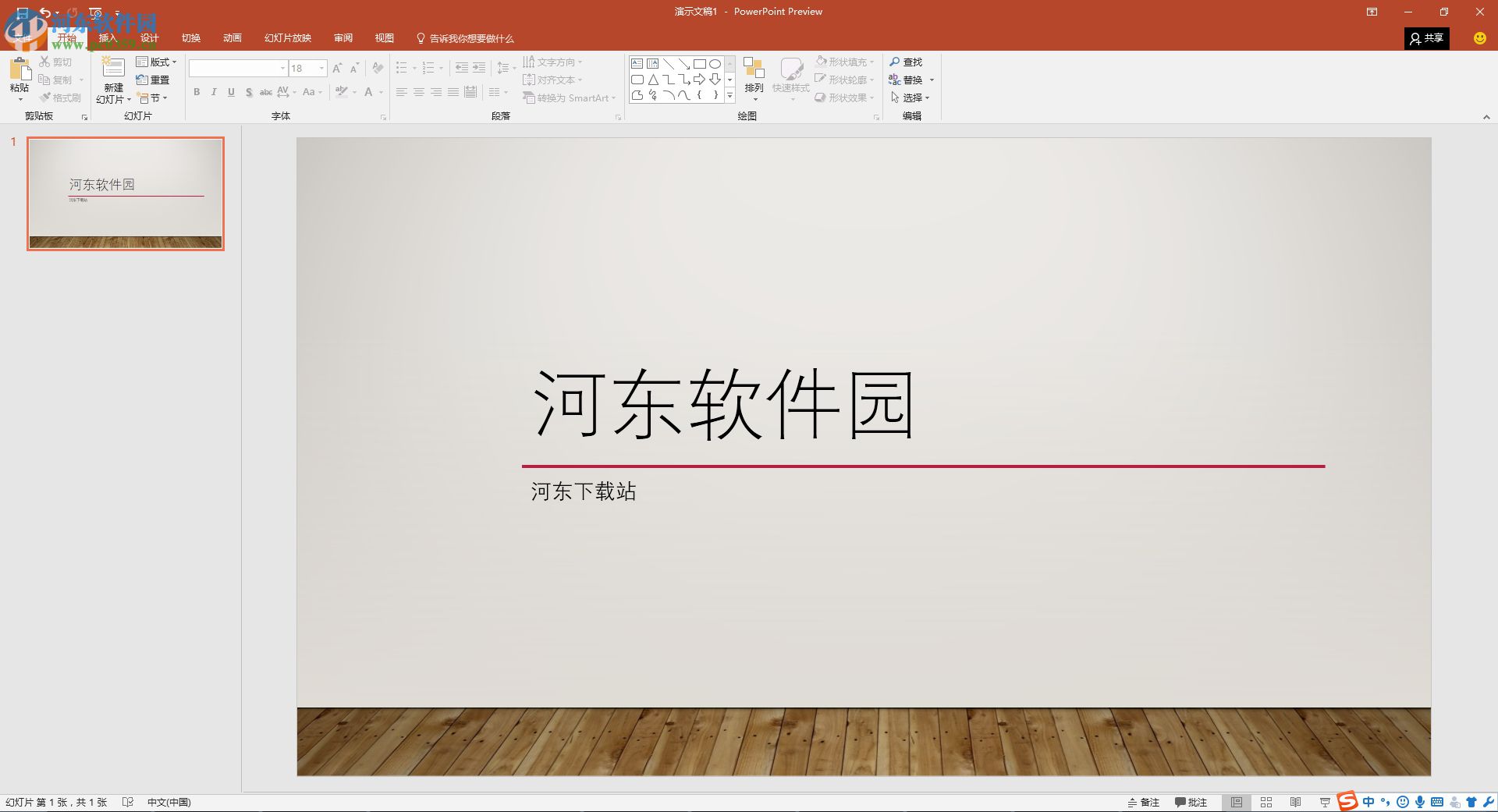This screenshot has width=1498, height=812.
Task: Apply italic formatting to text
Action: coord(214,92)
